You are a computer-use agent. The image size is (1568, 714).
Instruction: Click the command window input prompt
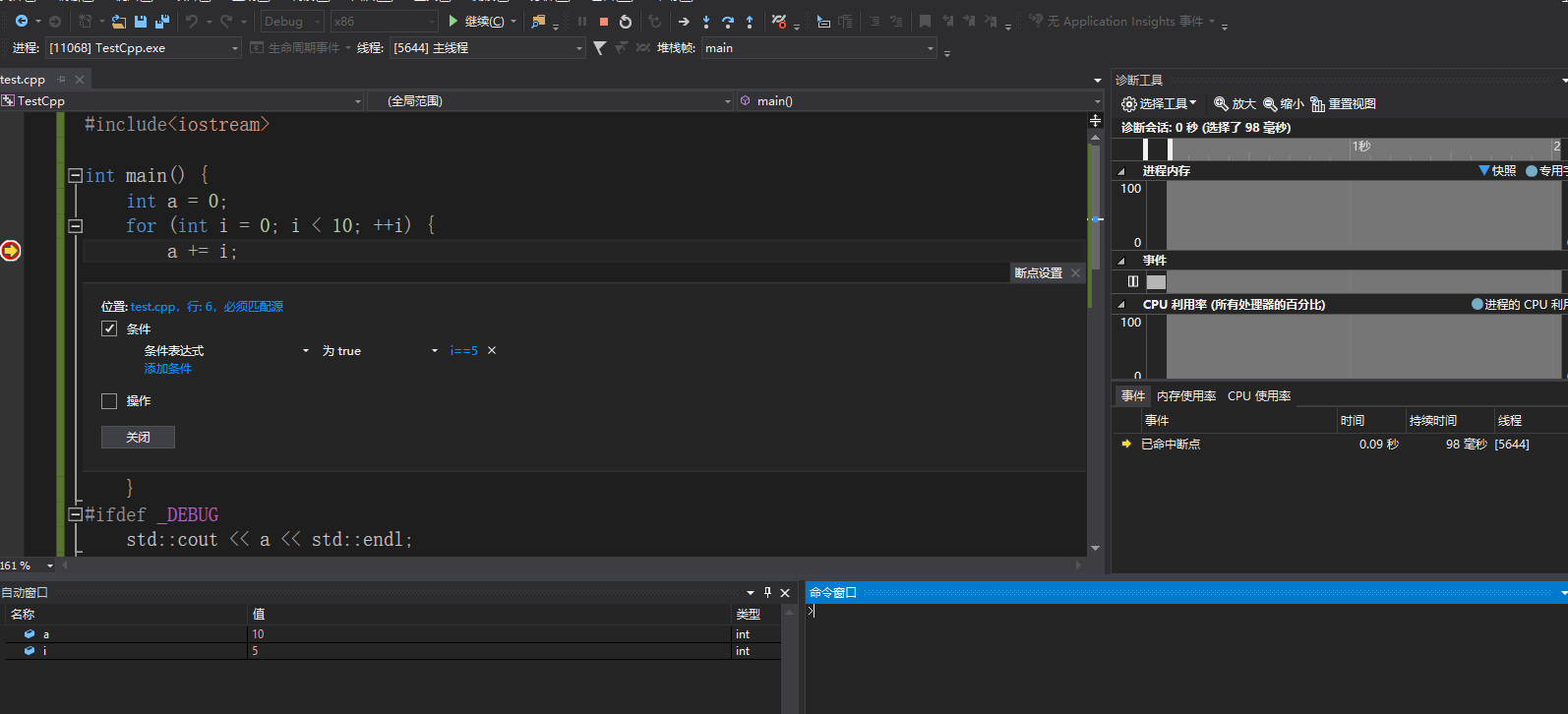pyautogui.click(x=813, y=611)
